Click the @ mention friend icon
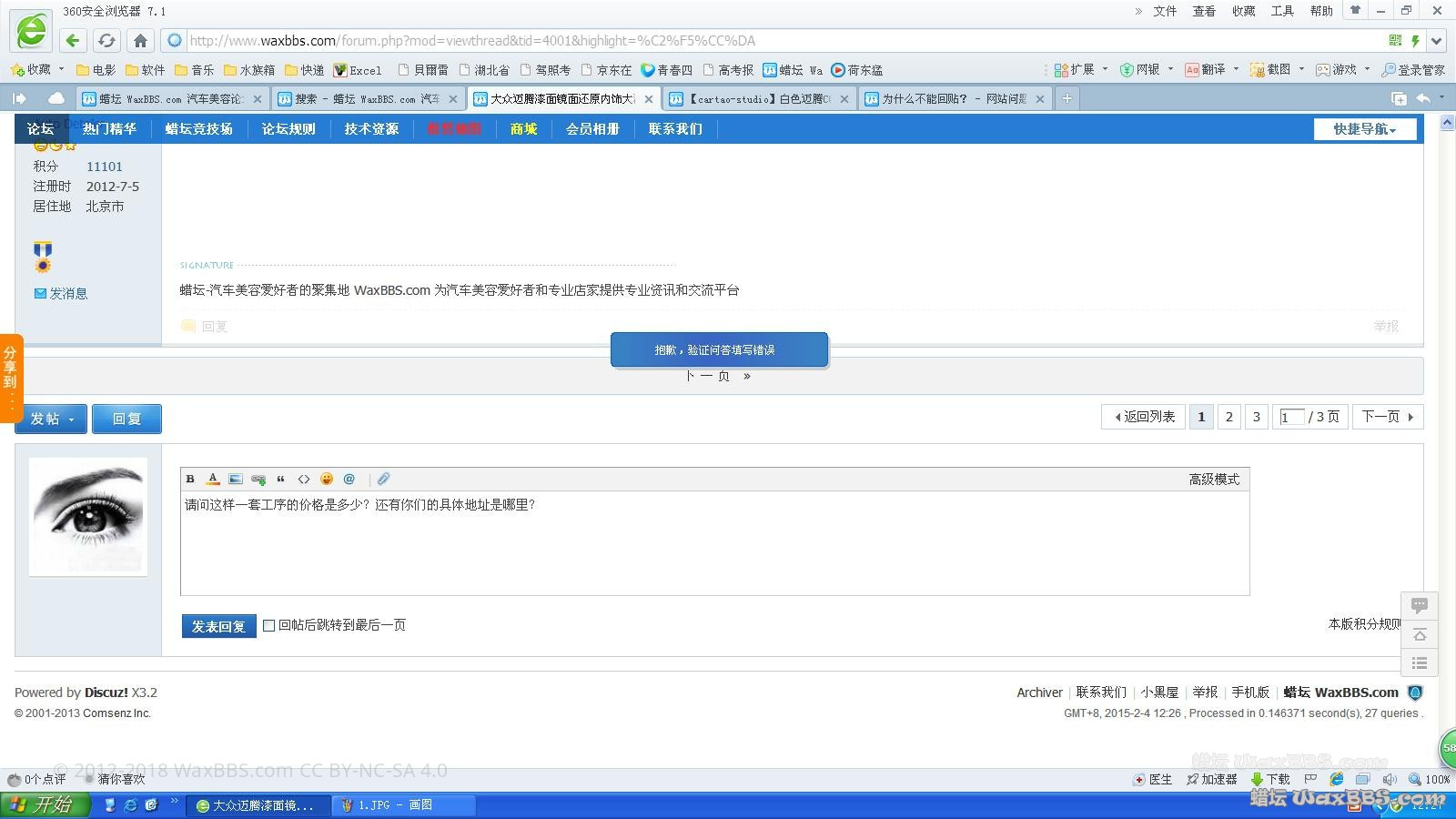The image size is (1456, 819). click(x=349, y=479)
